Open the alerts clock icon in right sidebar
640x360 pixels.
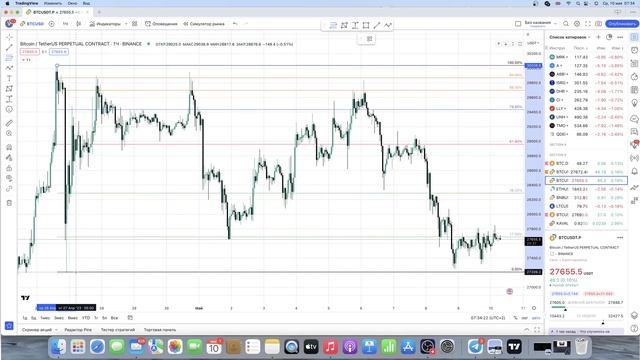pyautogui.click(x=634, y=50)
